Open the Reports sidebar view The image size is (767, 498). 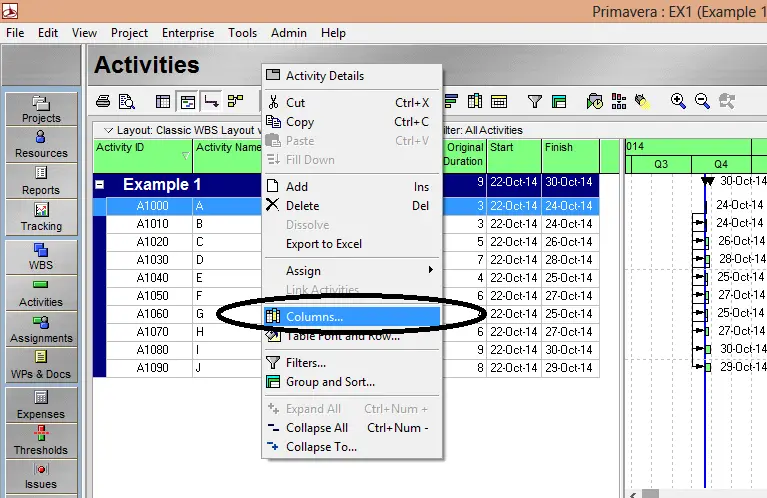coord(41,181)
